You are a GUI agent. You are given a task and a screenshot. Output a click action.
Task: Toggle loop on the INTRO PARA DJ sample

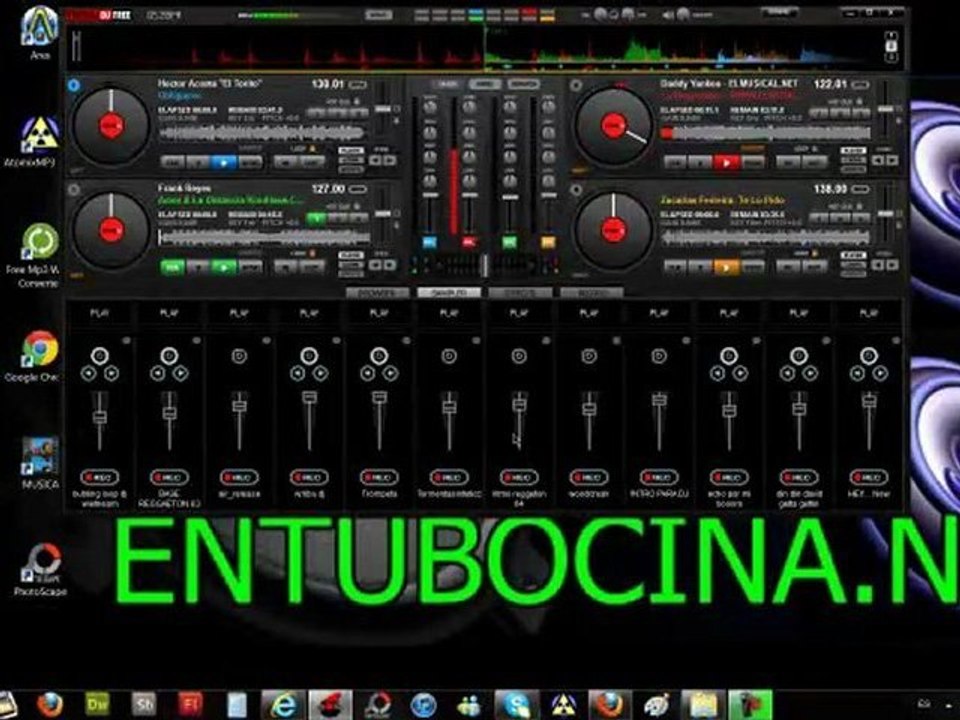click(x=659, y=356)
